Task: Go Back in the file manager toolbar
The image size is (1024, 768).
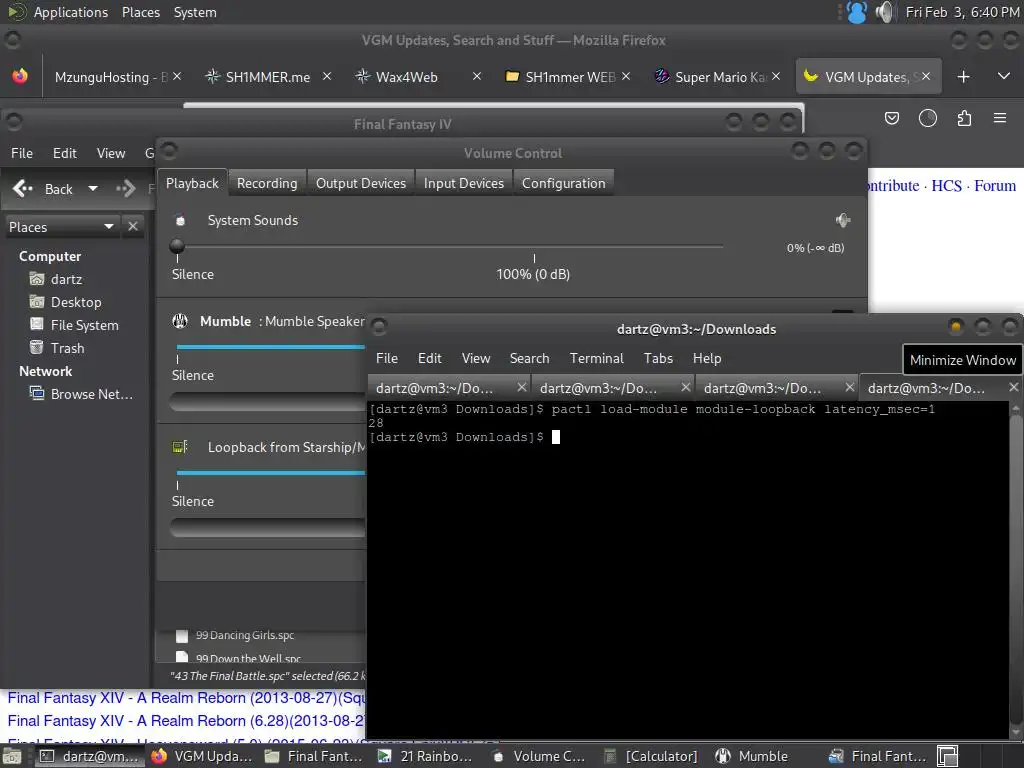Action: point(42,189)
